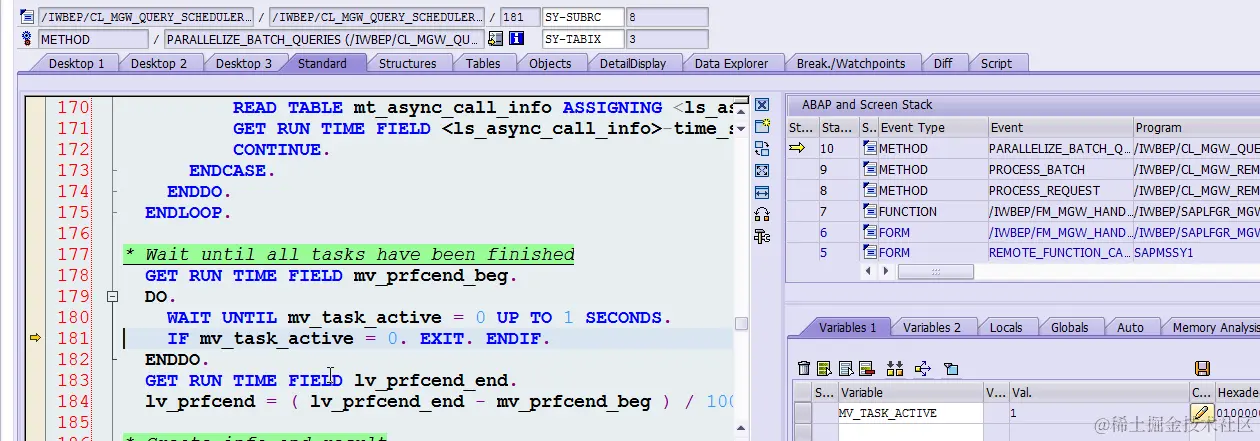Click the blue information icon in the header
Screen dimensions: 1260x441
pos(517,39)
